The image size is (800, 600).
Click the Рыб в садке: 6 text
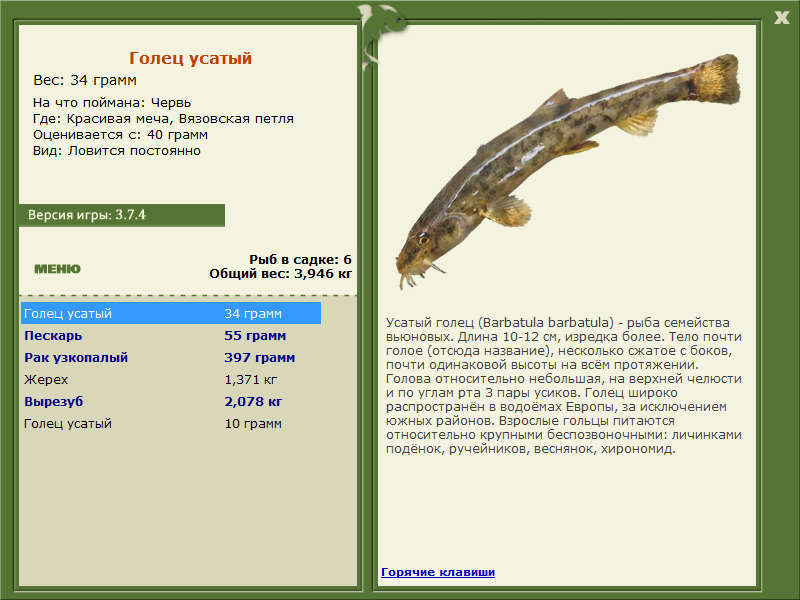coord(301,260)
